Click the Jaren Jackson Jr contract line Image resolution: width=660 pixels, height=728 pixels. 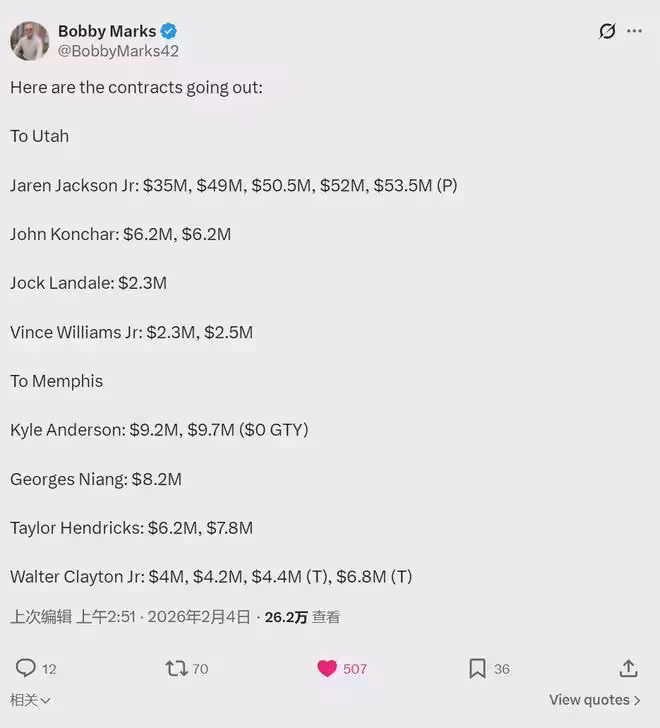234,185
